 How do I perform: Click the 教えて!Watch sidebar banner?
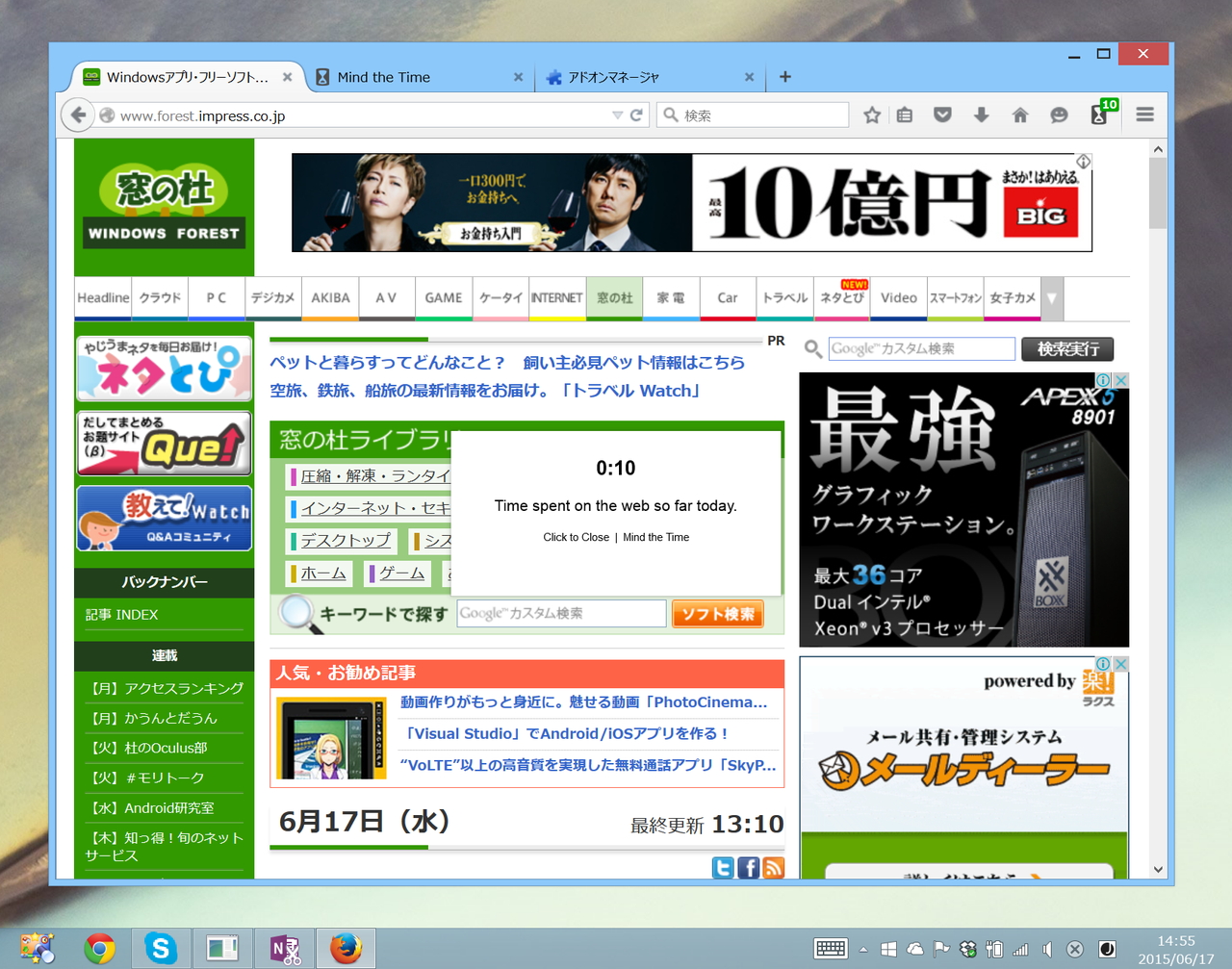165,519
